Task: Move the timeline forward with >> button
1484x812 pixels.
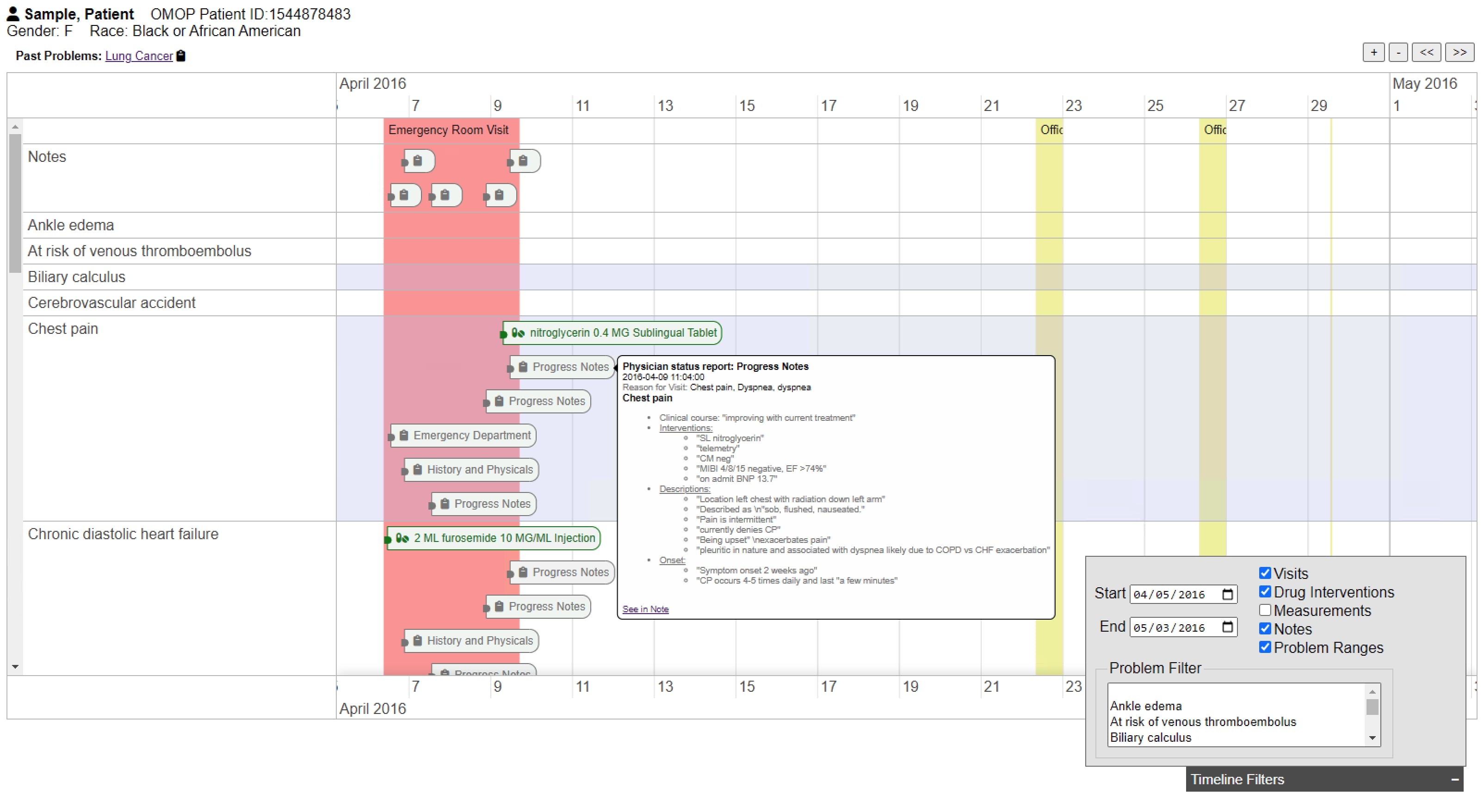Action: [x=1459, y=52]
